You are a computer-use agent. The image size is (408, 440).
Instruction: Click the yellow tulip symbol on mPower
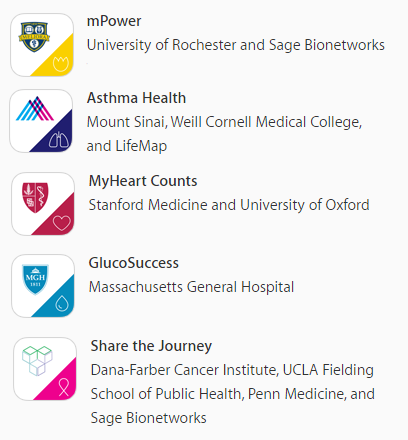click(x=61, y=64)
